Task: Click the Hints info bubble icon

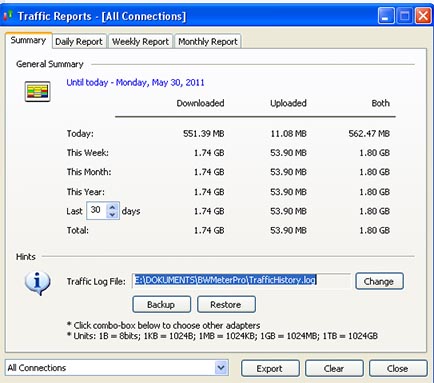Action: coord(37,283)
